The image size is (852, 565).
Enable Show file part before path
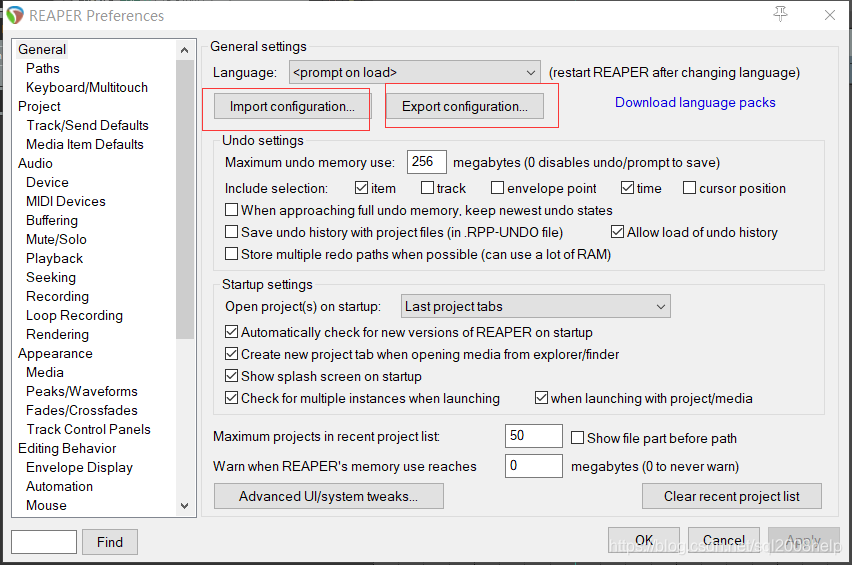tap(578, 438)
